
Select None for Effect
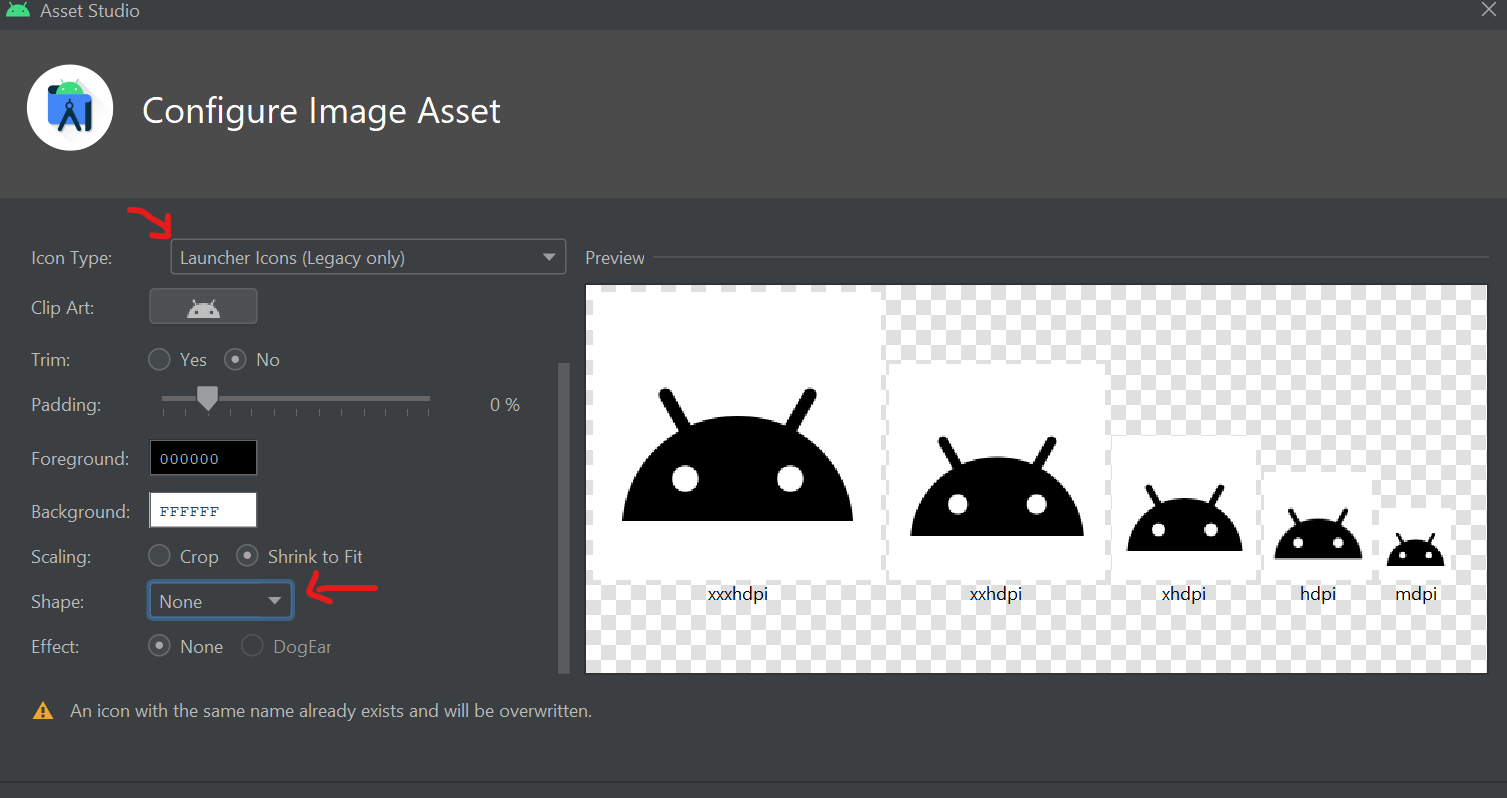coord(159,646)
